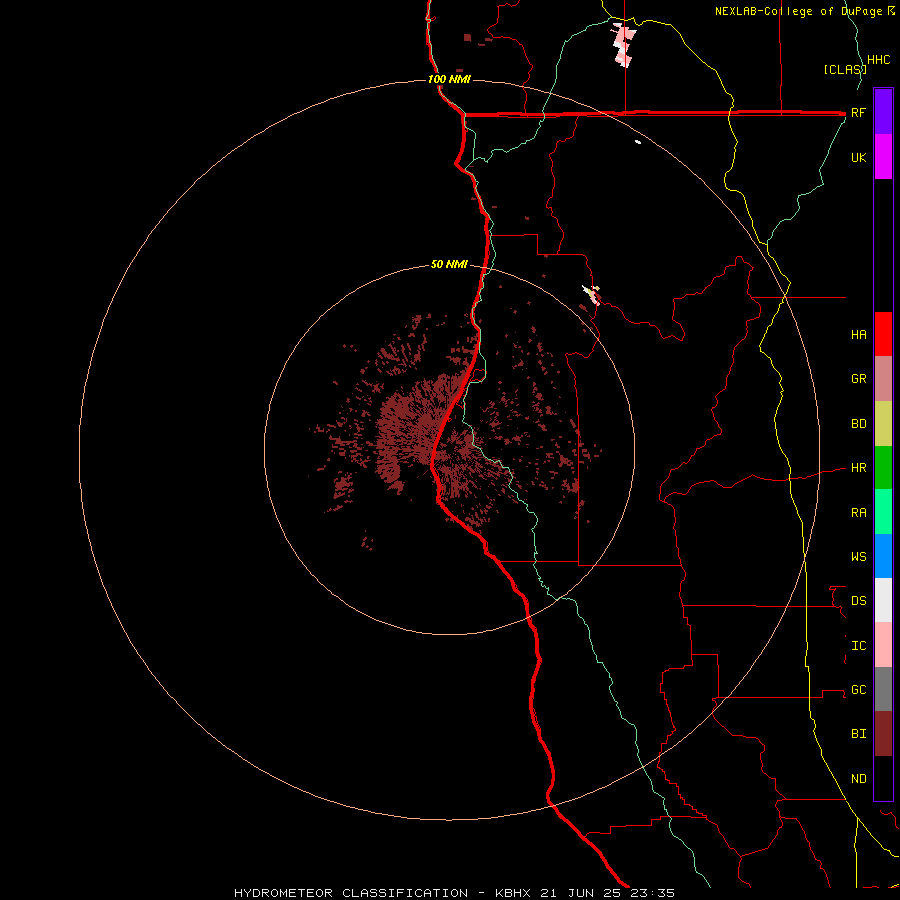Click the KBHX station identifier
Viewport: 900px width, 900px height.
tap(513, 893)
